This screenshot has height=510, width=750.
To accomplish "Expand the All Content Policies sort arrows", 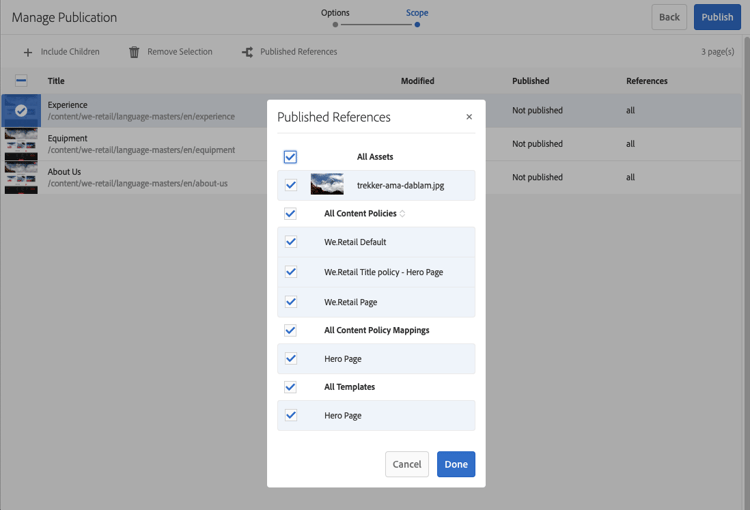I will click(x=402, y=213).
